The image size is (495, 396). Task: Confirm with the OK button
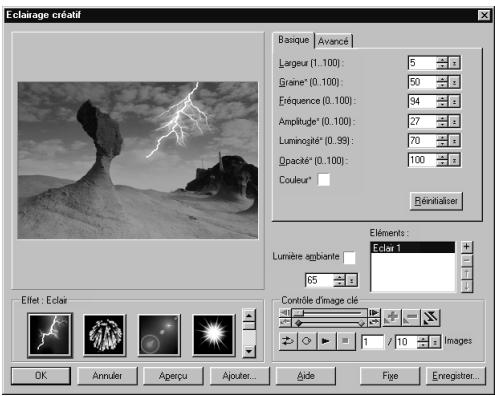(x=41, y=376)
